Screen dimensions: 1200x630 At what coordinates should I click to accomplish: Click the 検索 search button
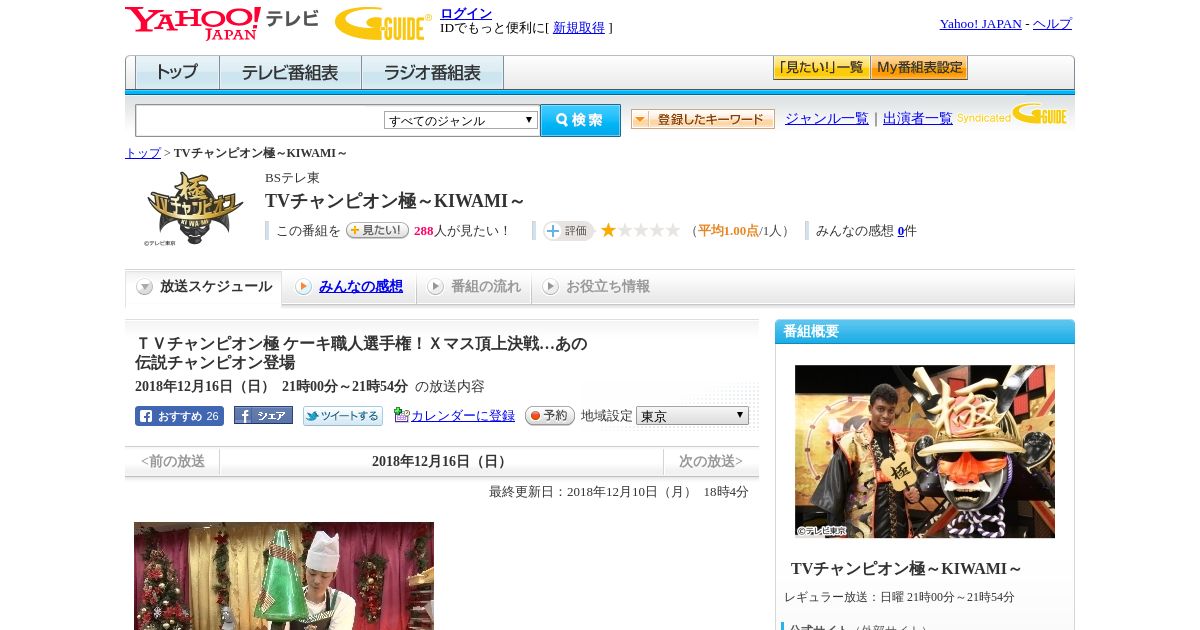tap(580, 120)
